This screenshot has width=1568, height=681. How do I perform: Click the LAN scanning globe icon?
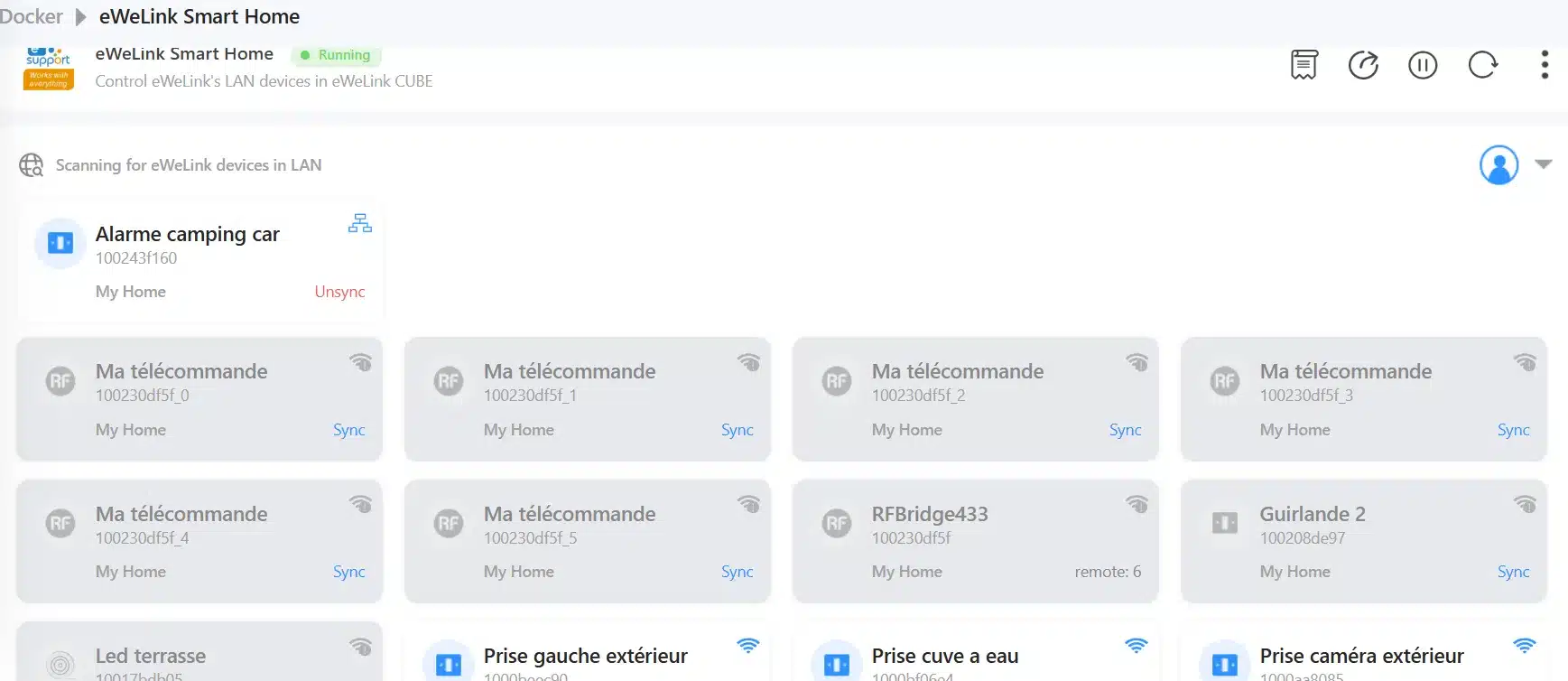tap(32, 165)
